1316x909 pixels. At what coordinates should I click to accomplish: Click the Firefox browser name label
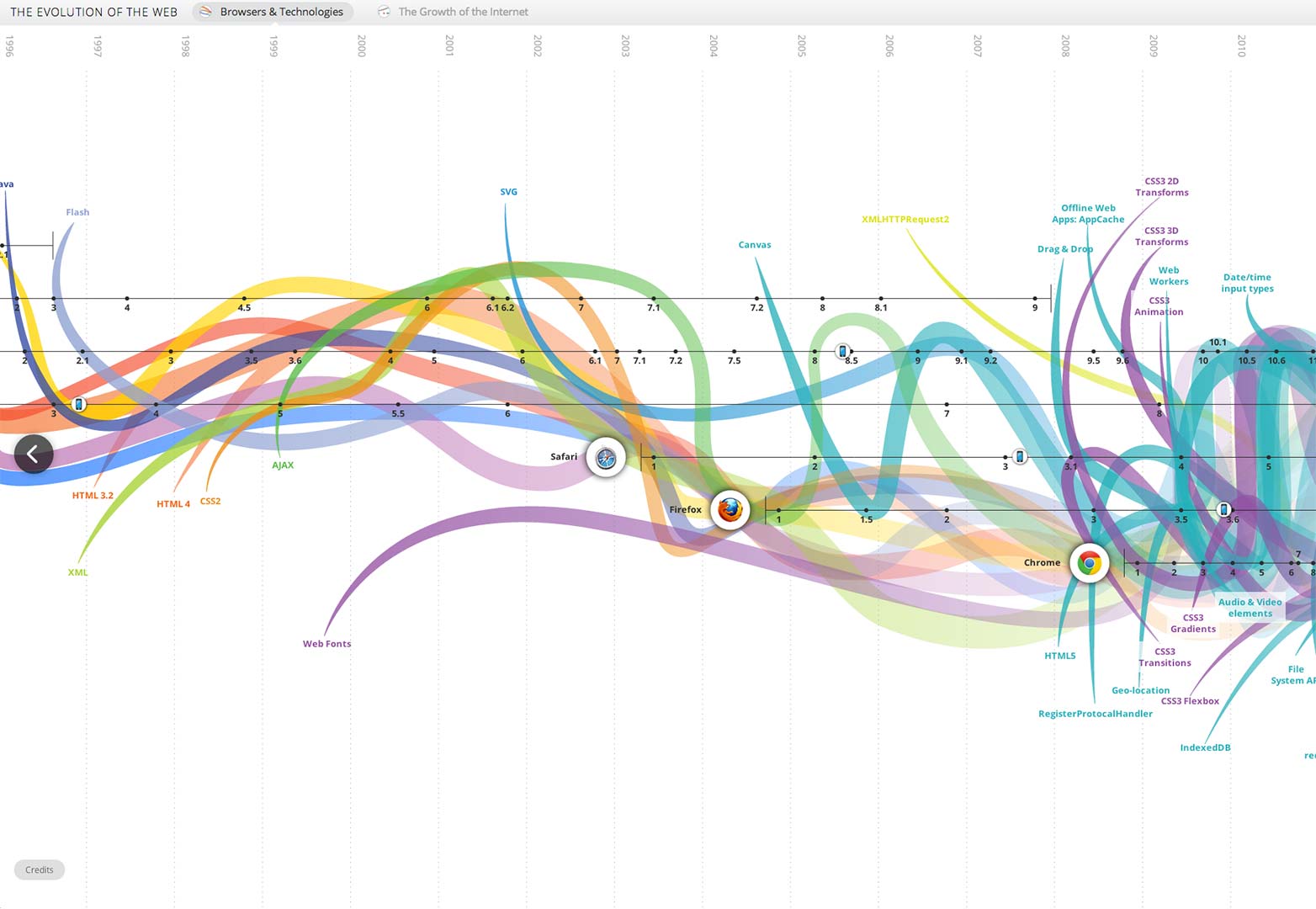tap(685, 509)
